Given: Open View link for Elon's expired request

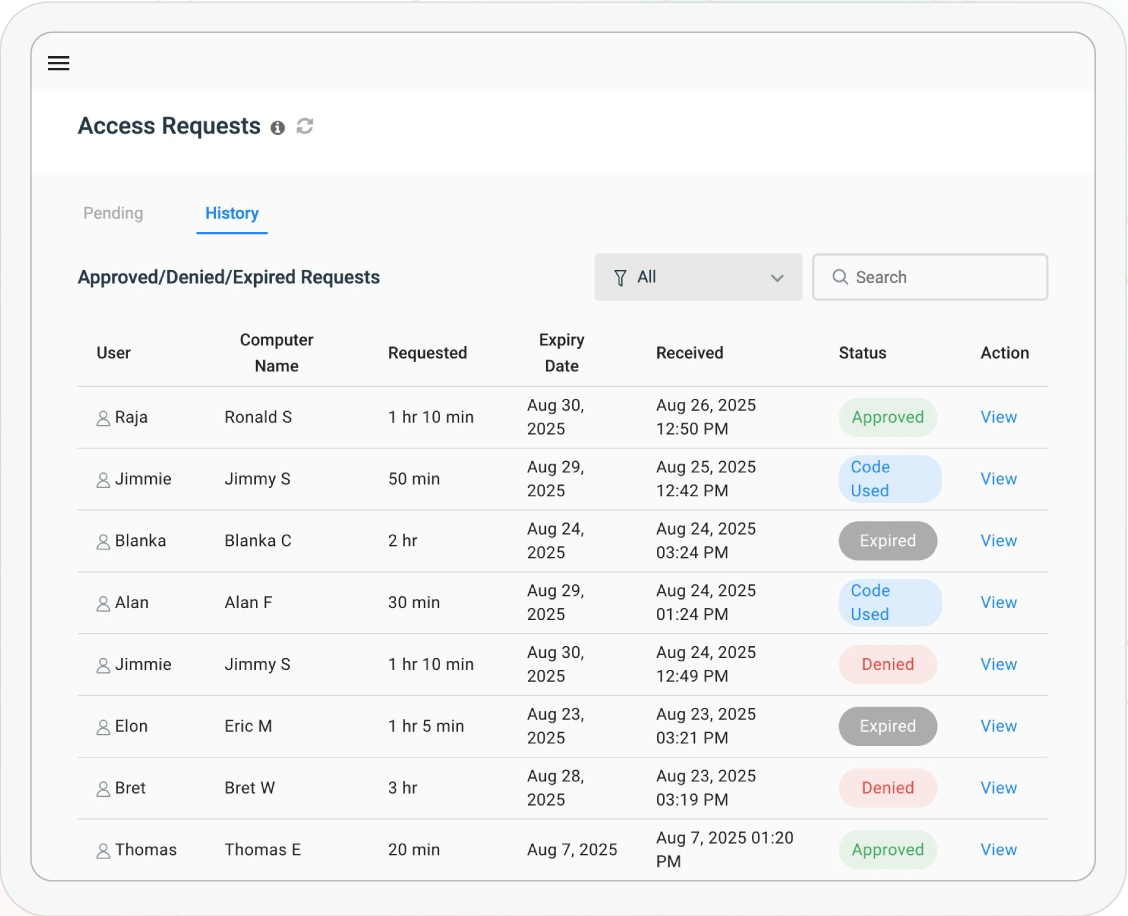Looking at the screenshot, I should tap(998, 726).
